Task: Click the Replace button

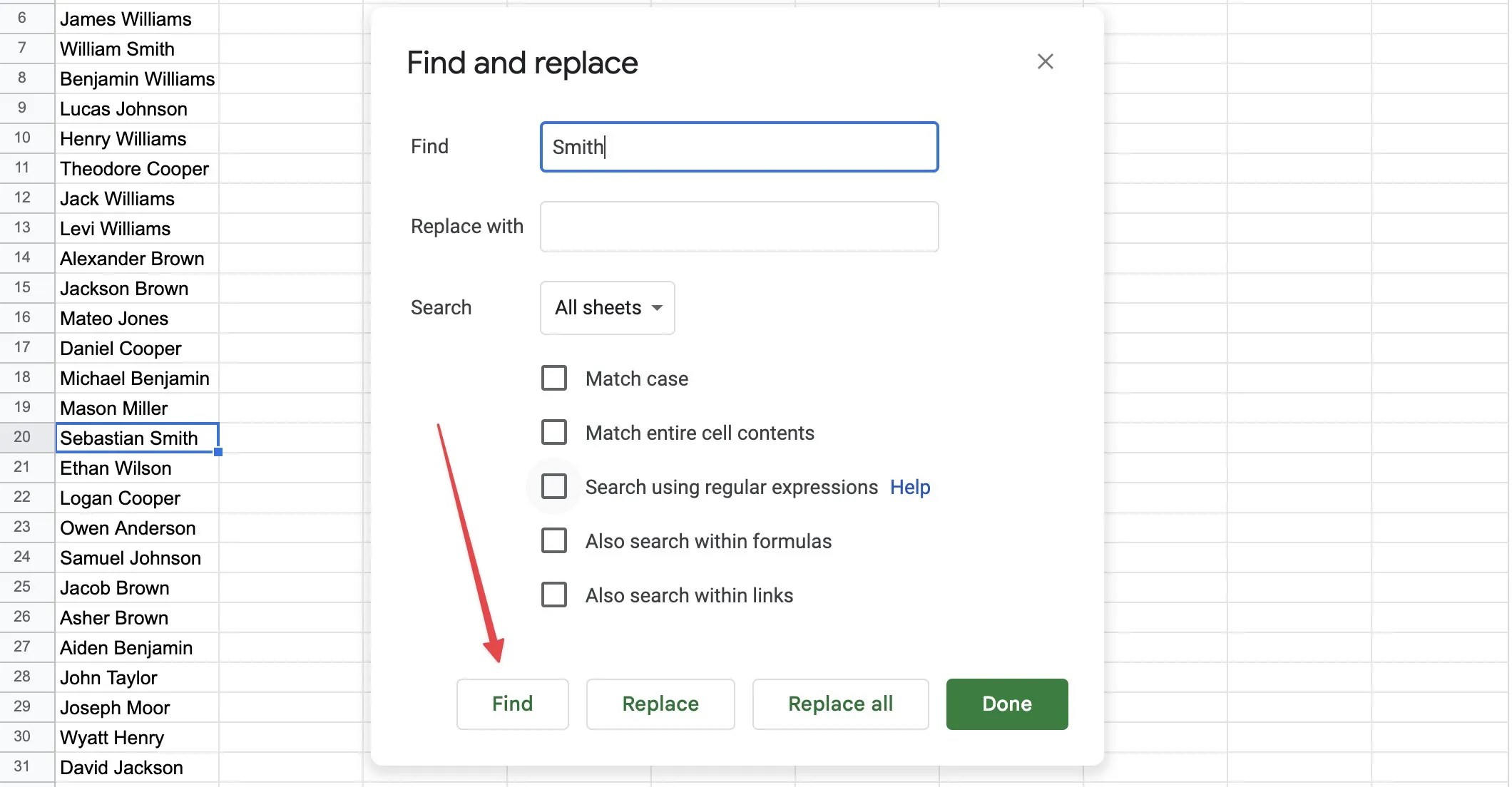Action: point(660,704)
